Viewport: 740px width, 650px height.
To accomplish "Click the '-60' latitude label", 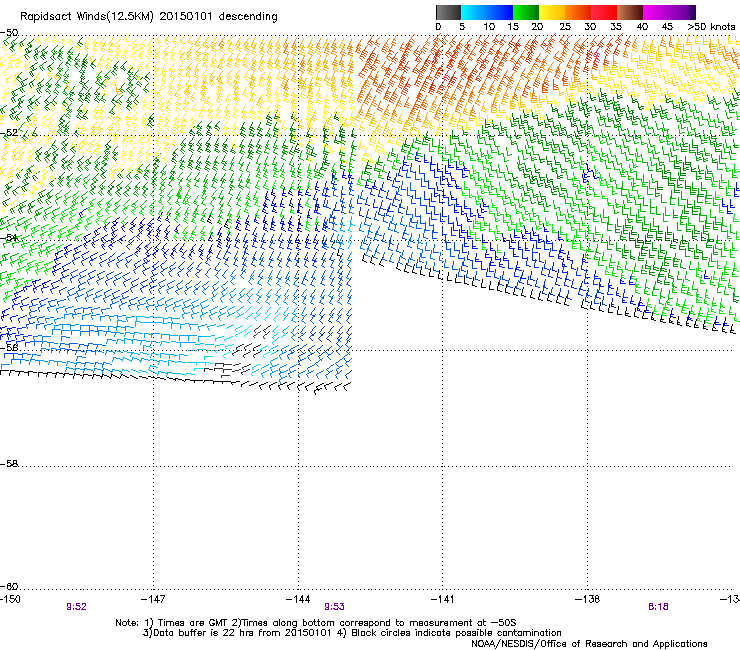I will click(9, 586).
